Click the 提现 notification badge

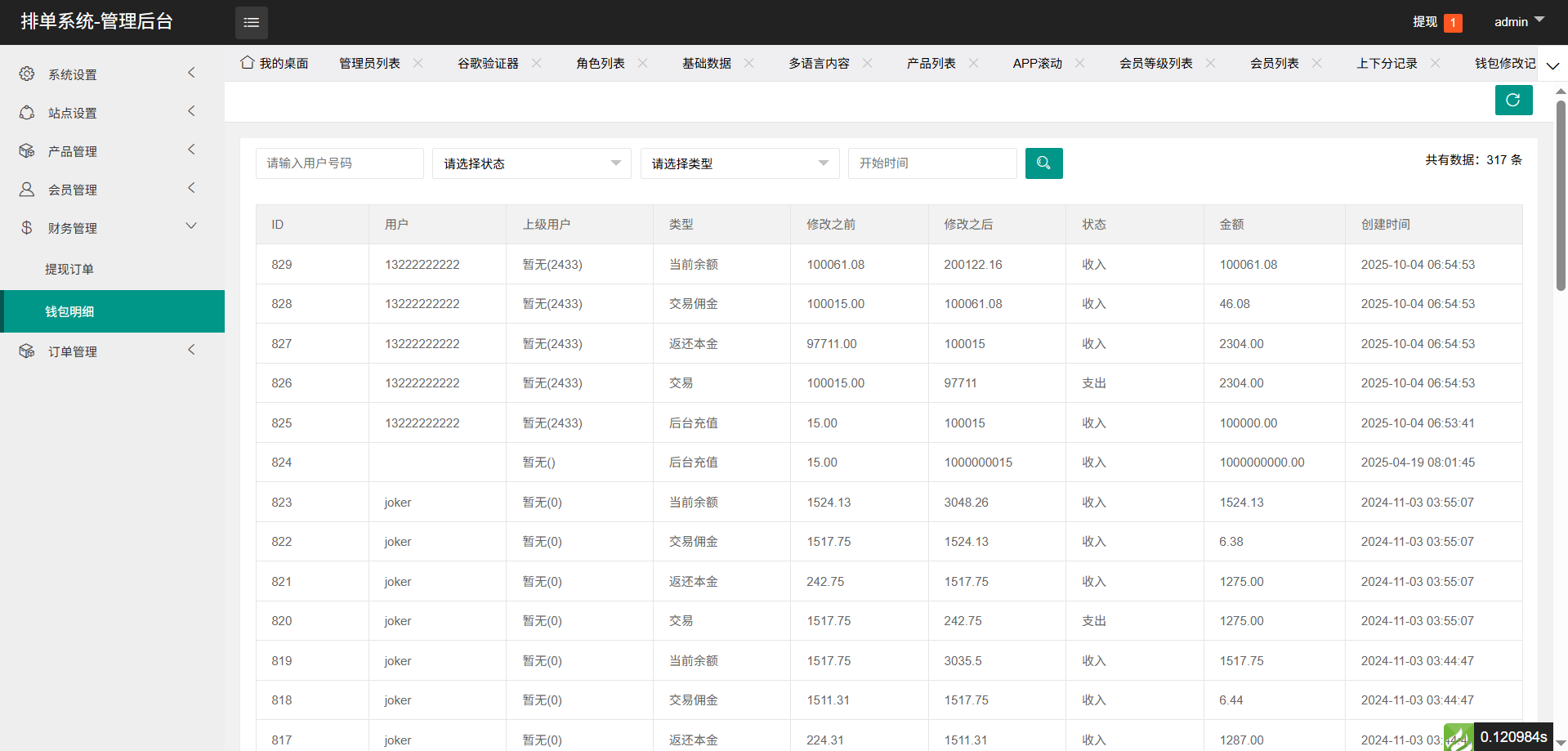1453,23
